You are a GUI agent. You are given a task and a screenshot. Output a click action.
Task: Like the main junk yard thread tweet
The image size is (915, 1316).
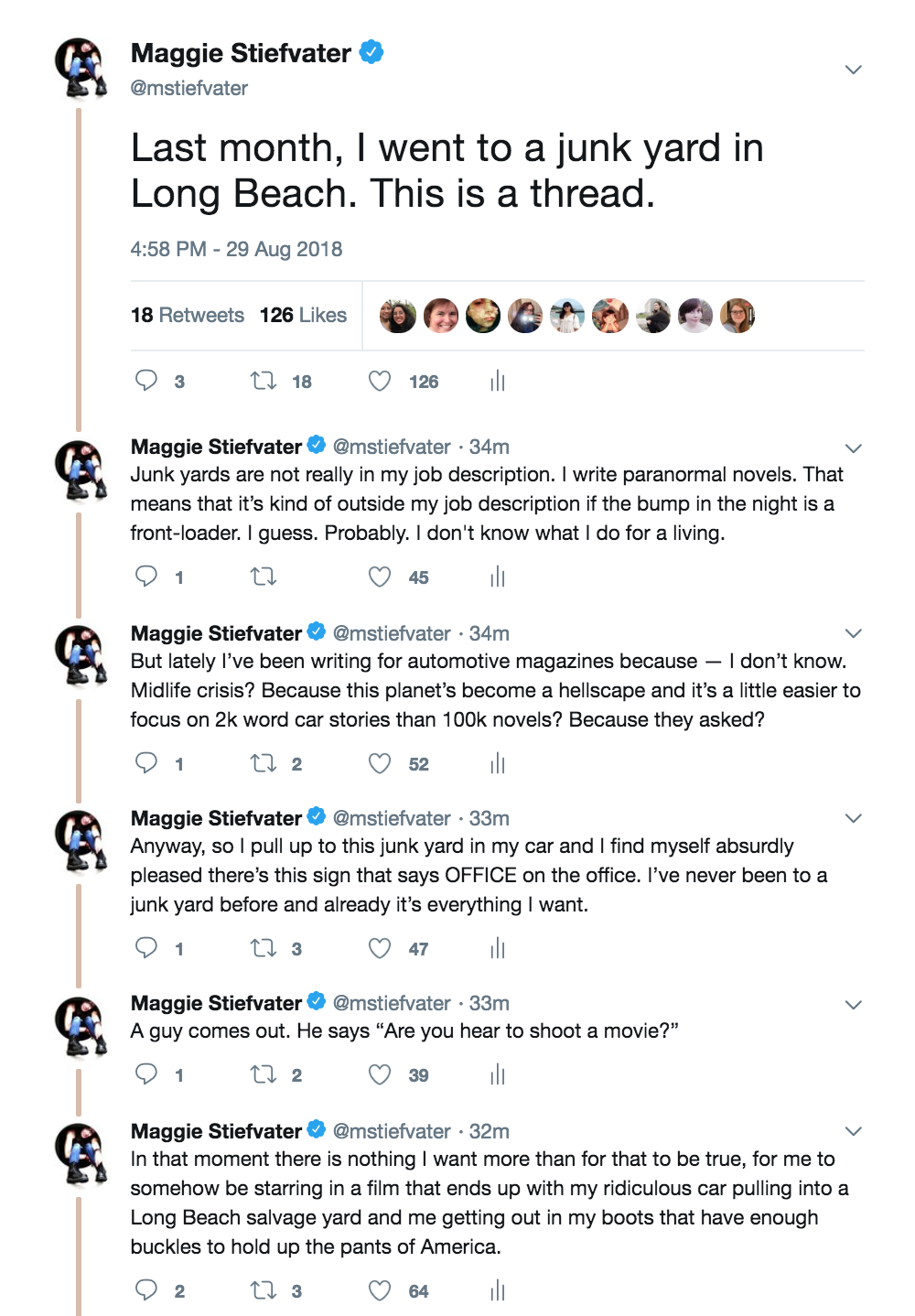(380, 381)
